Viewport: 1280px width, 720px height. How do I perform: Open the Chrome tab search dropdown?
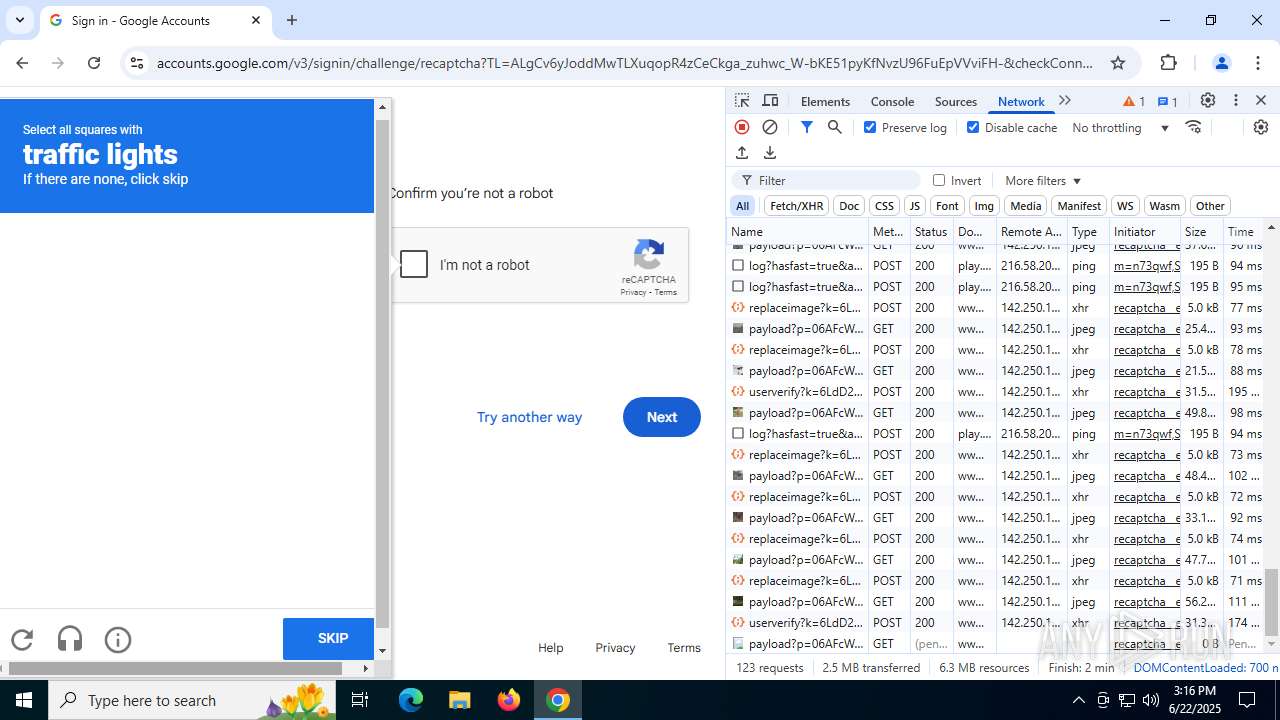coord(20,20)
